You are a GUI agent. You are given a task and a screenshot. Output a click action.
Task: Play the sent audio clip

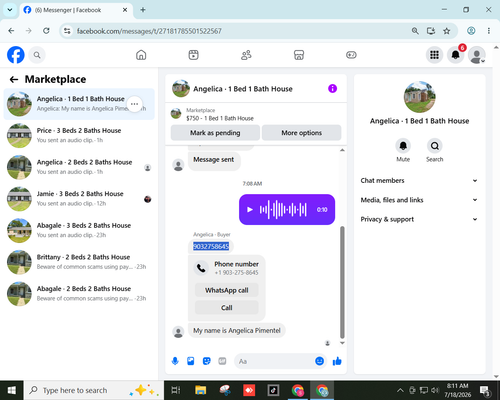(250, 209)
